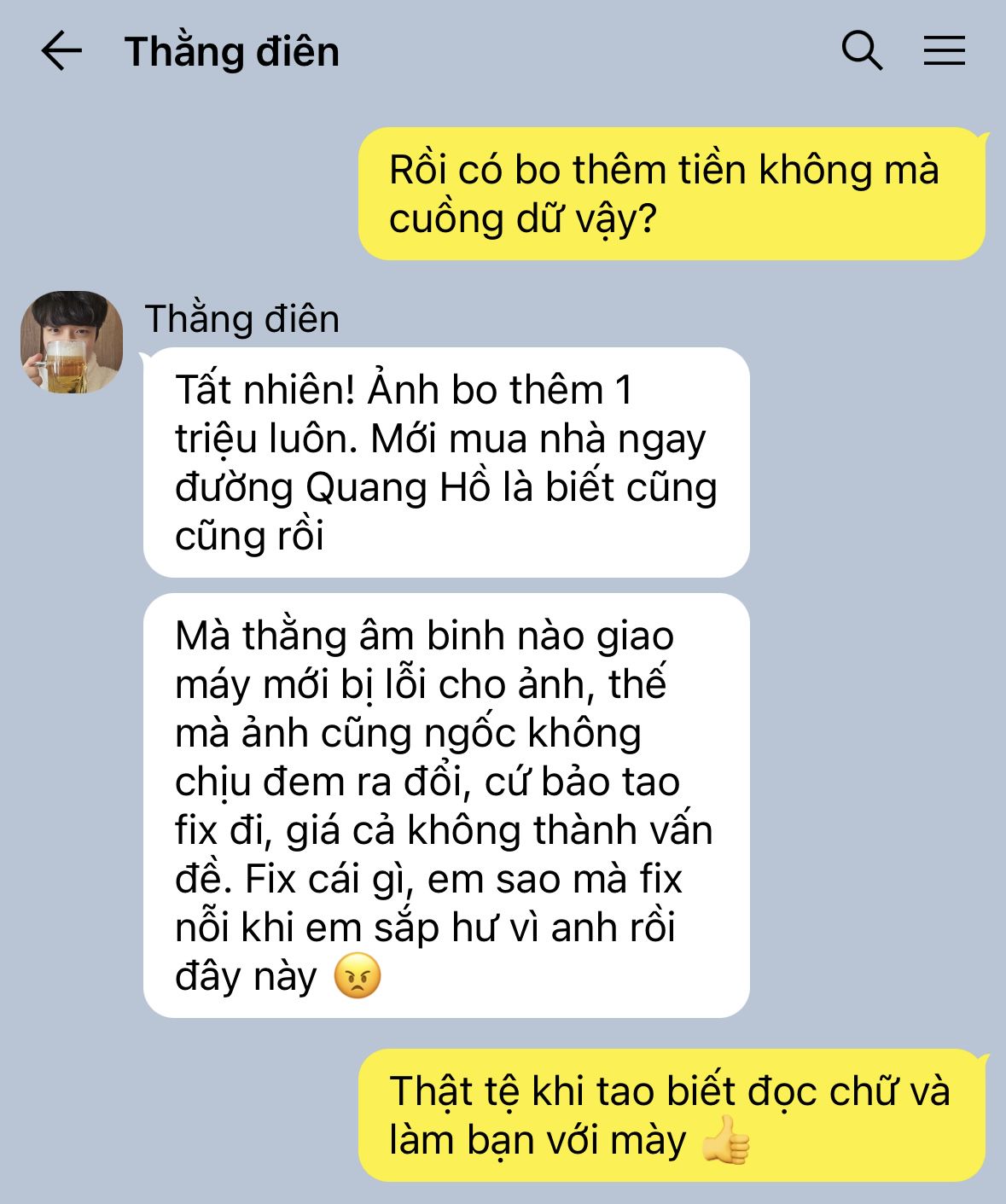
Task: Select the white message starting with "Tất nhiên!"
Action: point(446,462)
